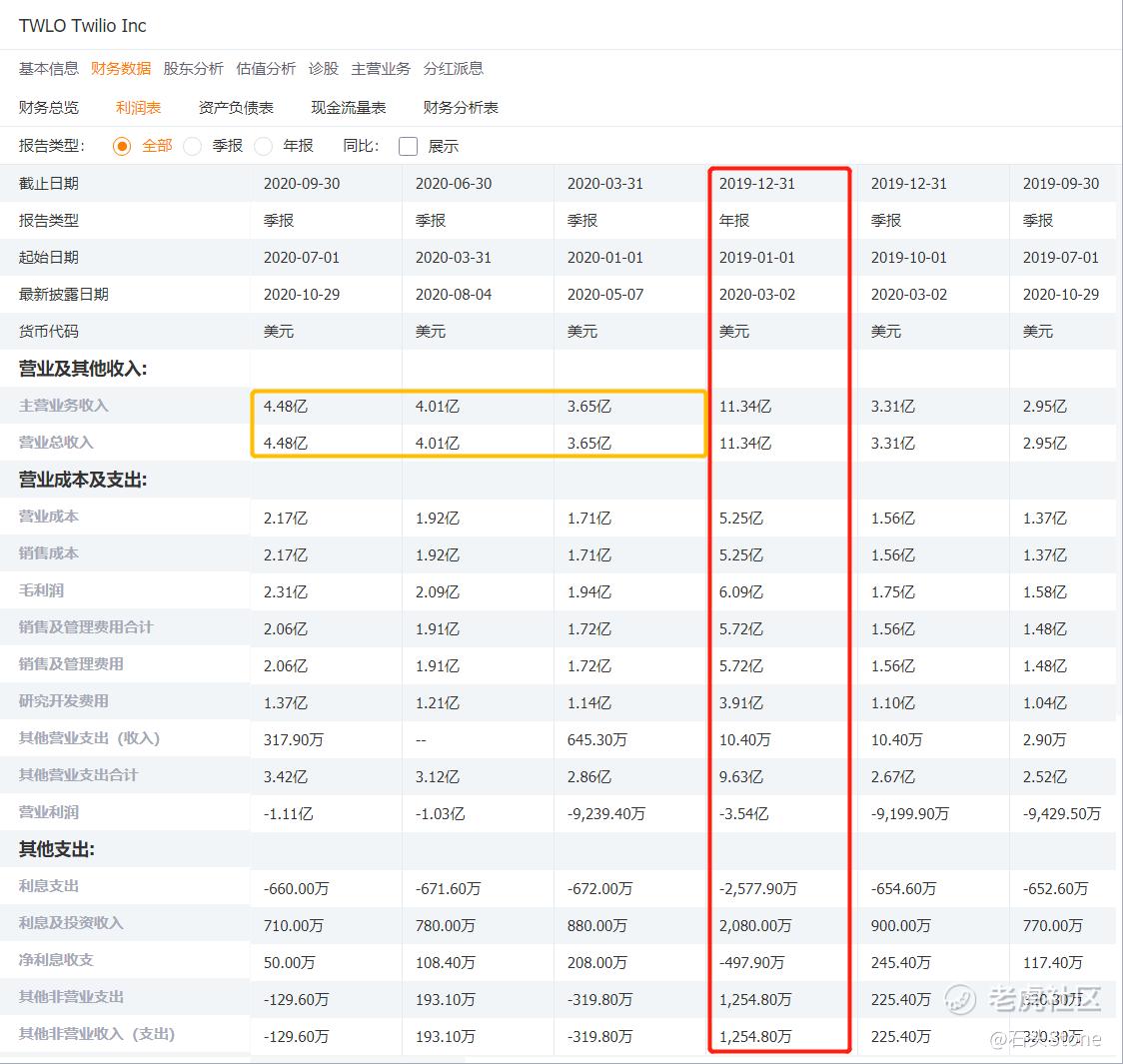Click the 2.31亿 value in 毛利润 row

[285, 592]
